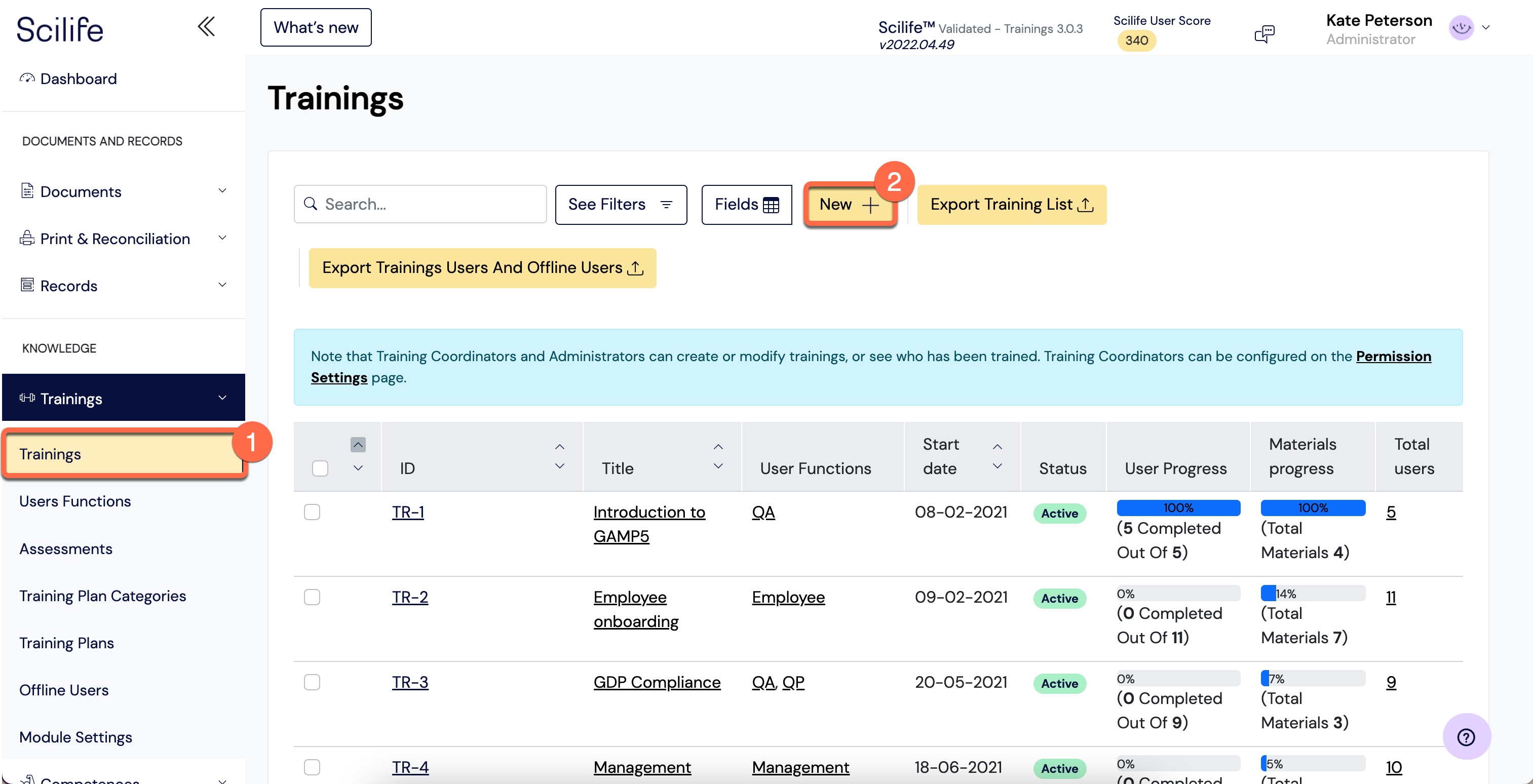Click checkbox-column up arrow button
1533x784 pixels.
pos(358,444)
